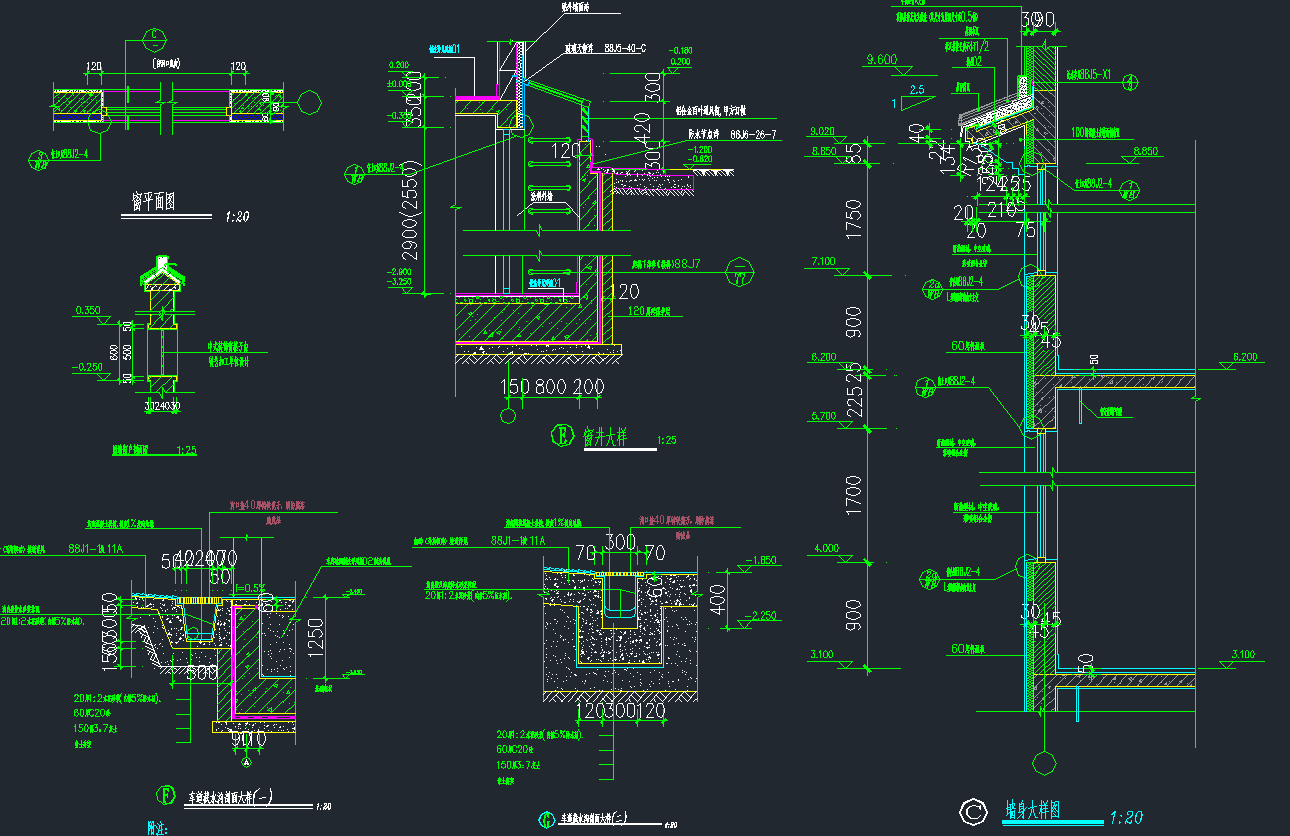The height and width of the screenshot is (836, 1290).
Task: Select the 1:20 scale label beside 窗平面图
Action: (237, 216)
